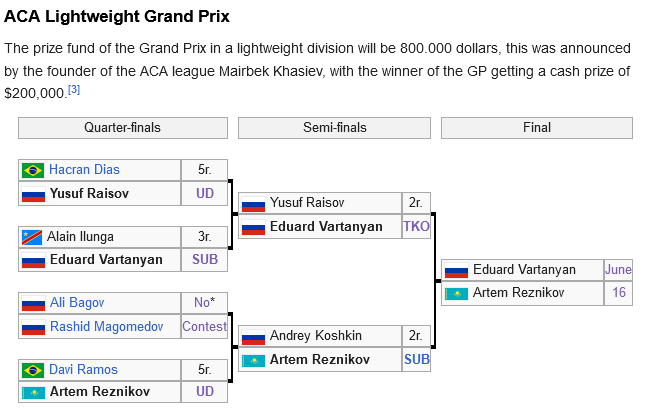Click DR Congo flag beside Alain Ilunga
Viewport: 652px width, 417px height.
coord(32,237)
